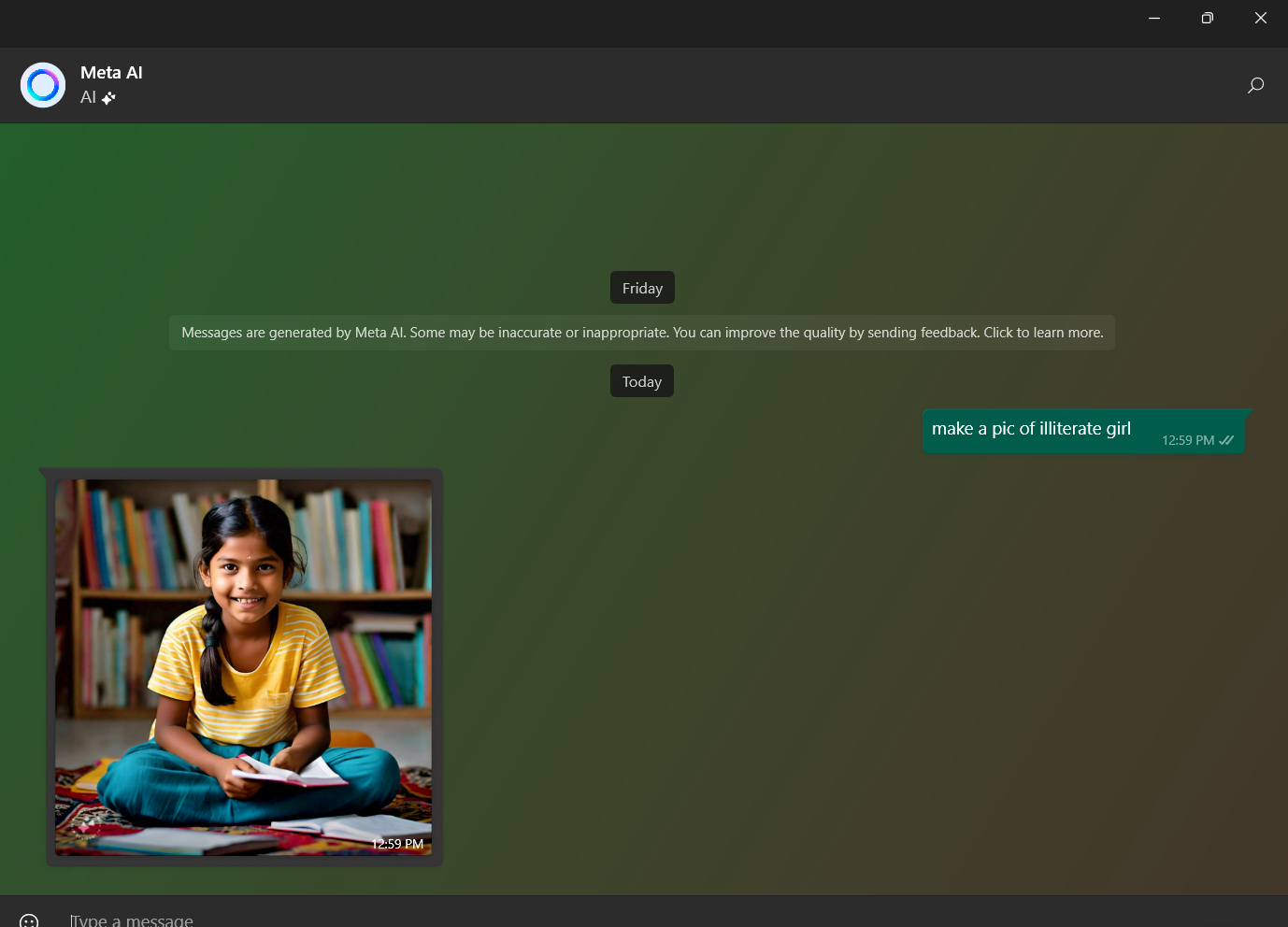Click the Meta AI chat title
1288x927 pixels.
(x=111, y=73)
